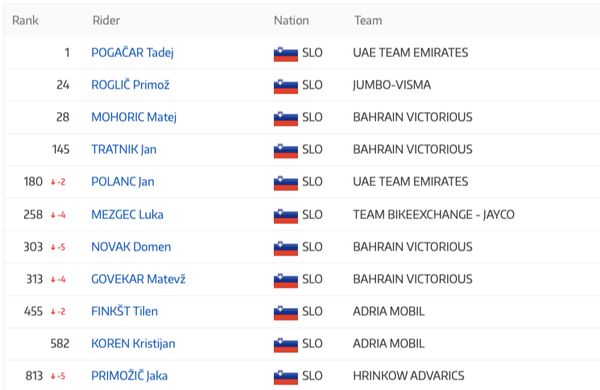This screenshot has height=390, width=600.
Task: Select Mohoric Matej rider name
Action: (134, 117)
